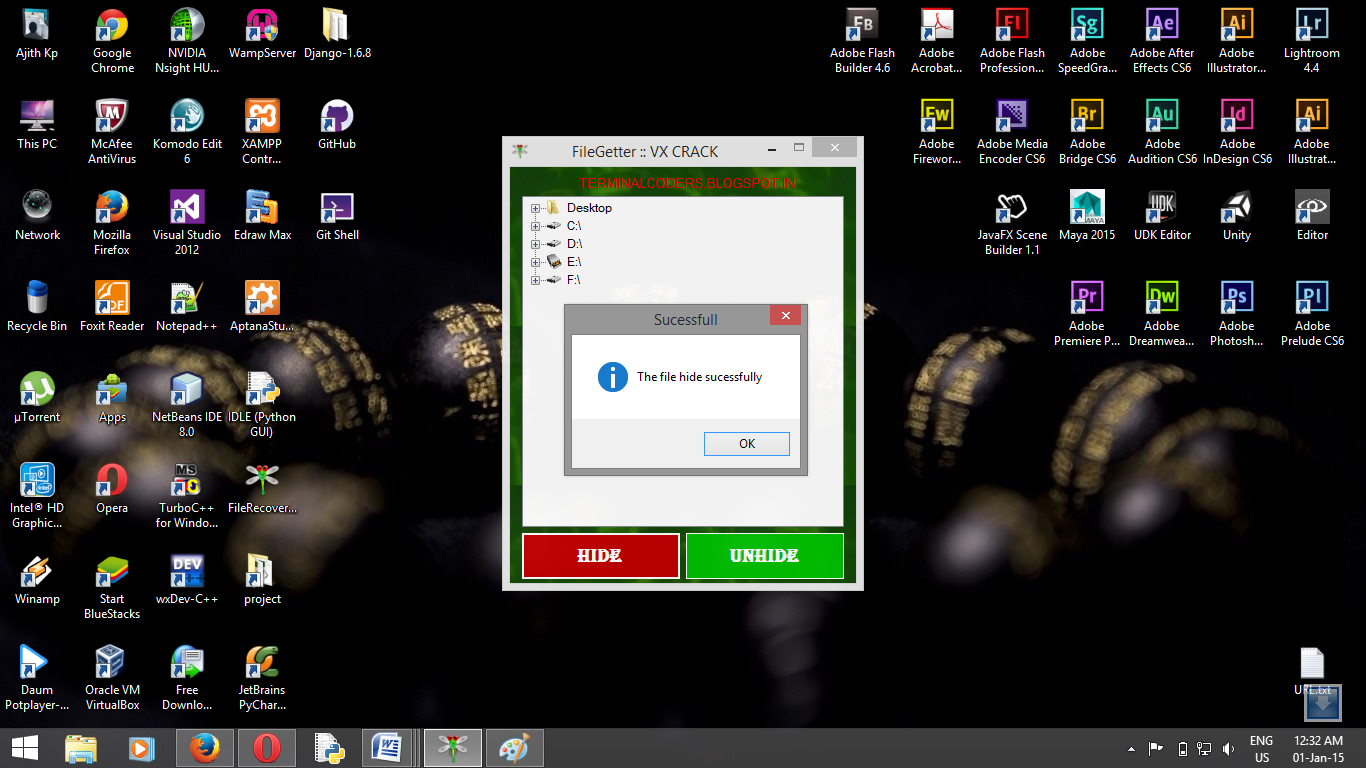Image resolution: width=1366 pixels, height=768 pixels.
Task: Select E:\ drive label in tree
Action: pos(574,262)
